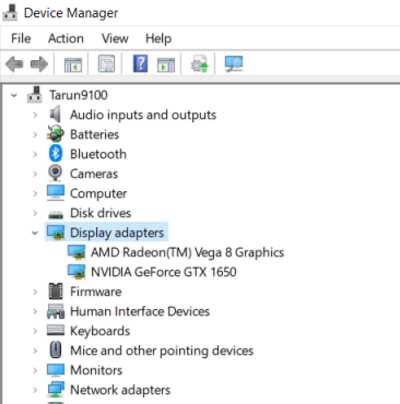Select the Network adapters label
The image size is (400, 404).
click(x=120, y=390)
